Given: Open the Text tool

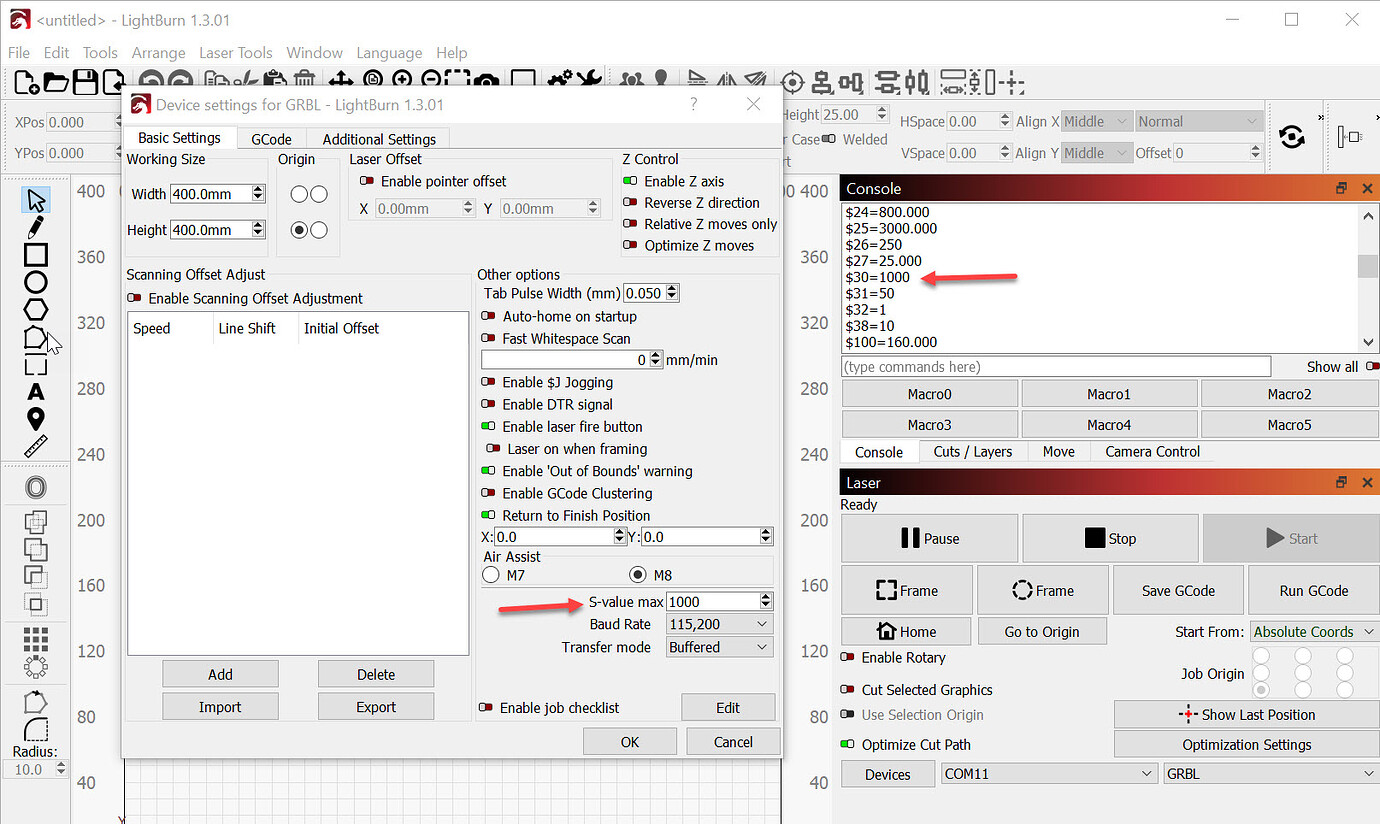Looking at the screenshot, I should pyautogui.click(x=35, y=392).
